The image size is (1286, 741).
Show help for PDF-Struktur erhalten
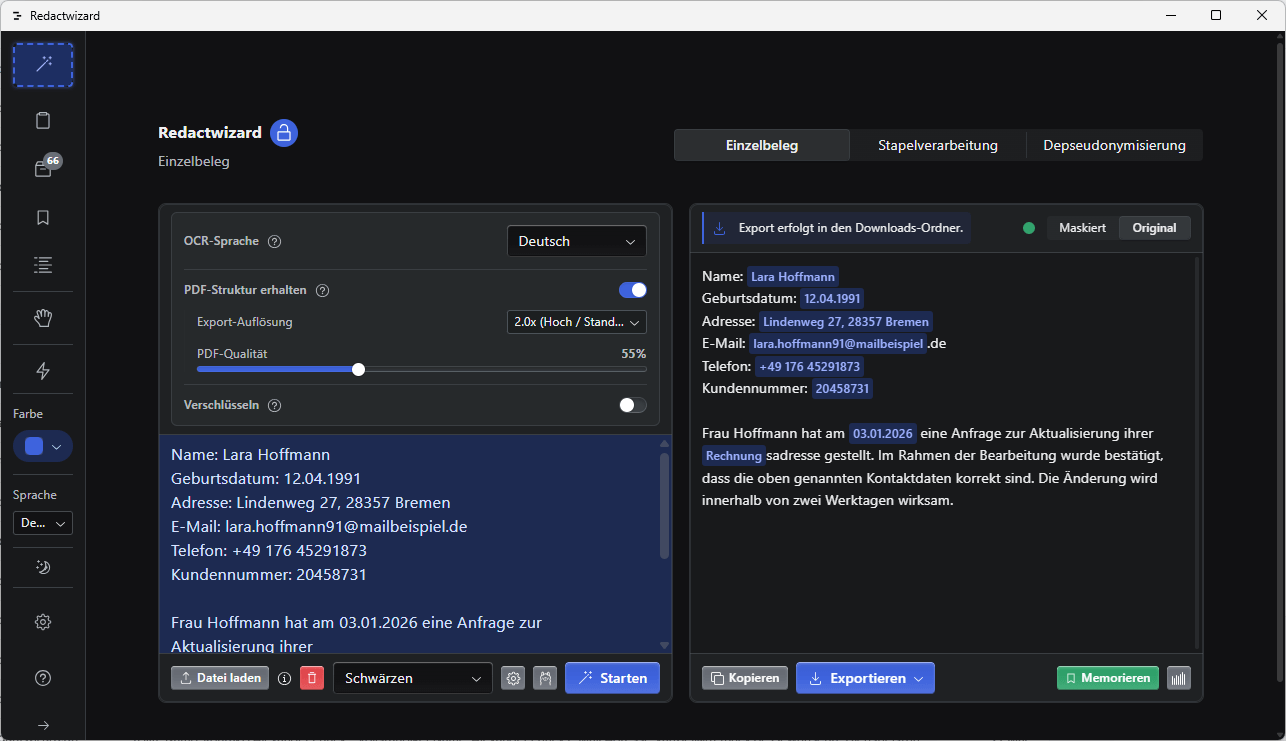pyautogui.click(x=323, y=291)
